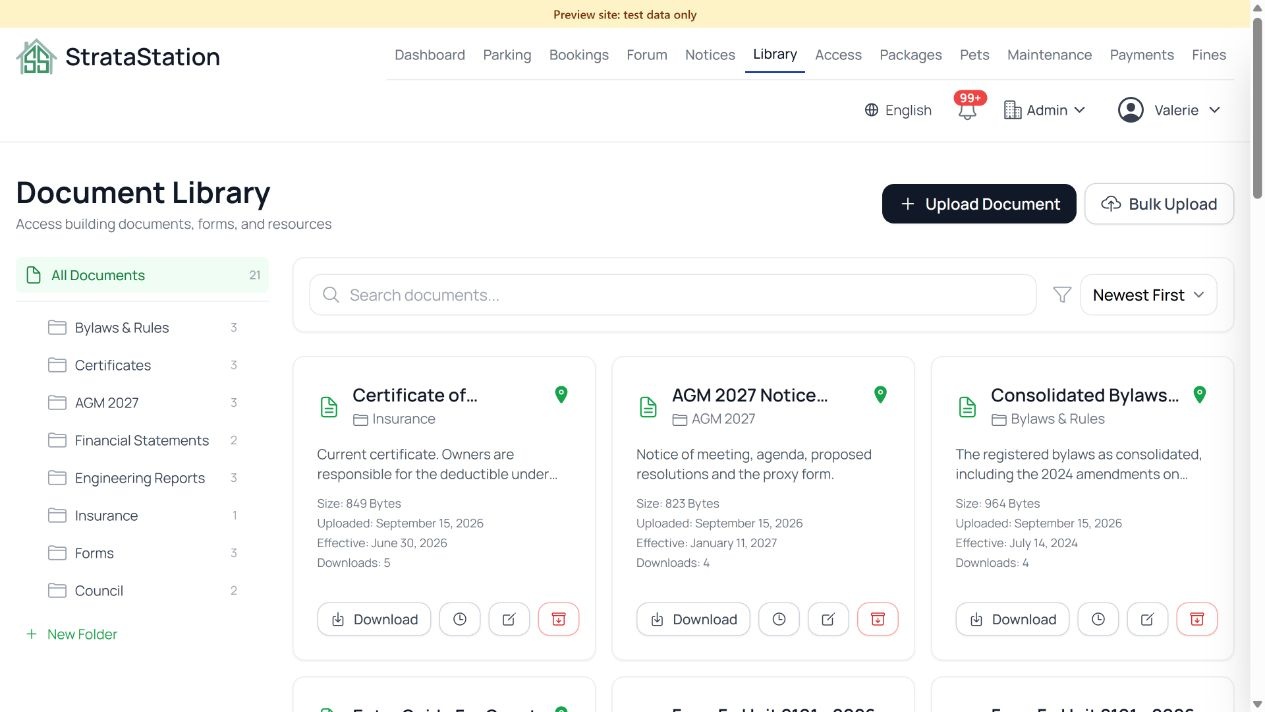The width and height of the screenshot is (1265, 712).
Task: Click the Bulk Upload button
Action: pyautogui.click(x=1159, y=204)
